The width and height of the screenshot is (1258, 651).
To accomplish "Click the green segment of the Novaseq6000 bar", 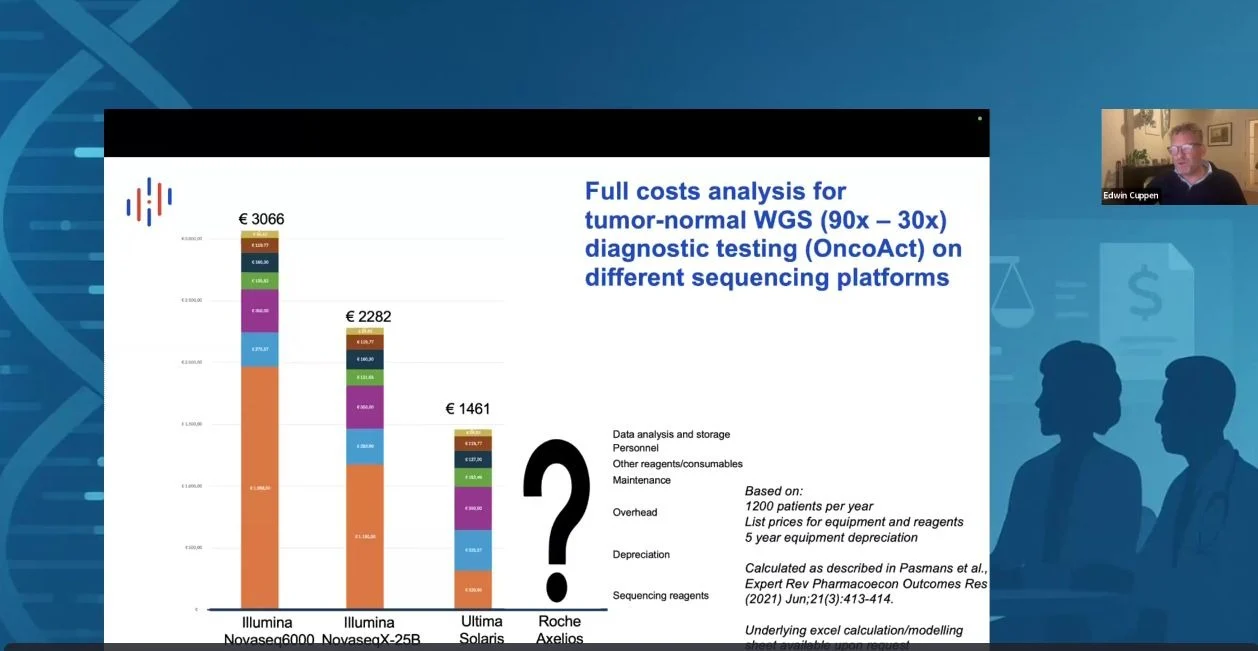I will (259, 281).
